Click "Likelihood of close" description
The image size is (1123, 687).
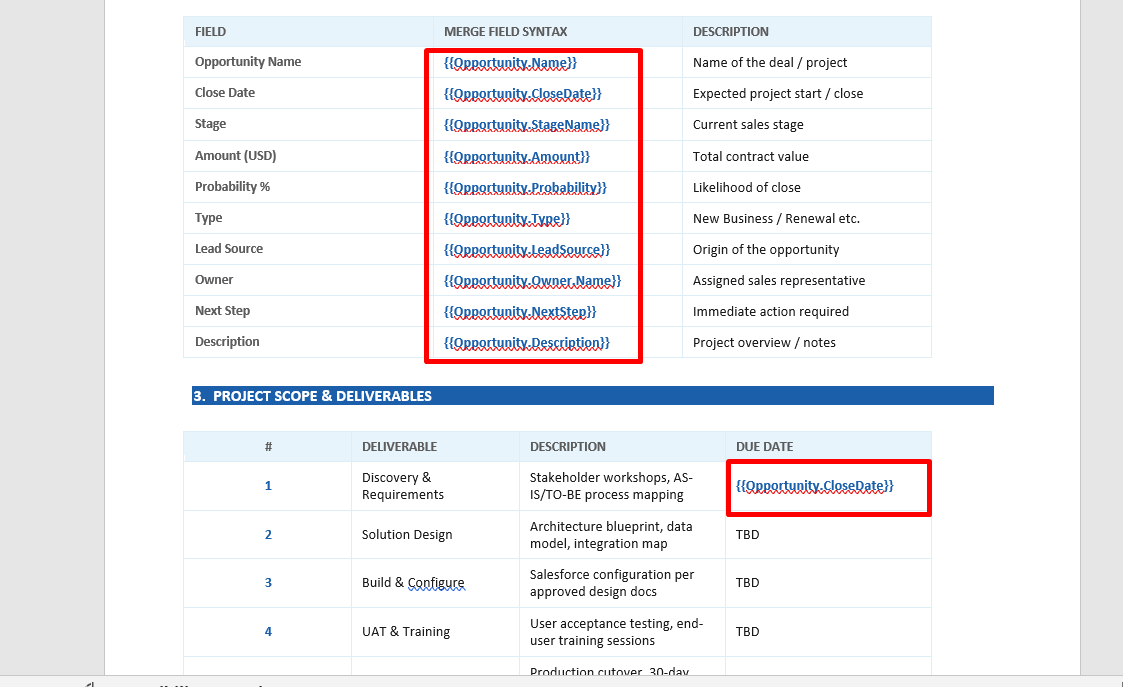point(746,188)
